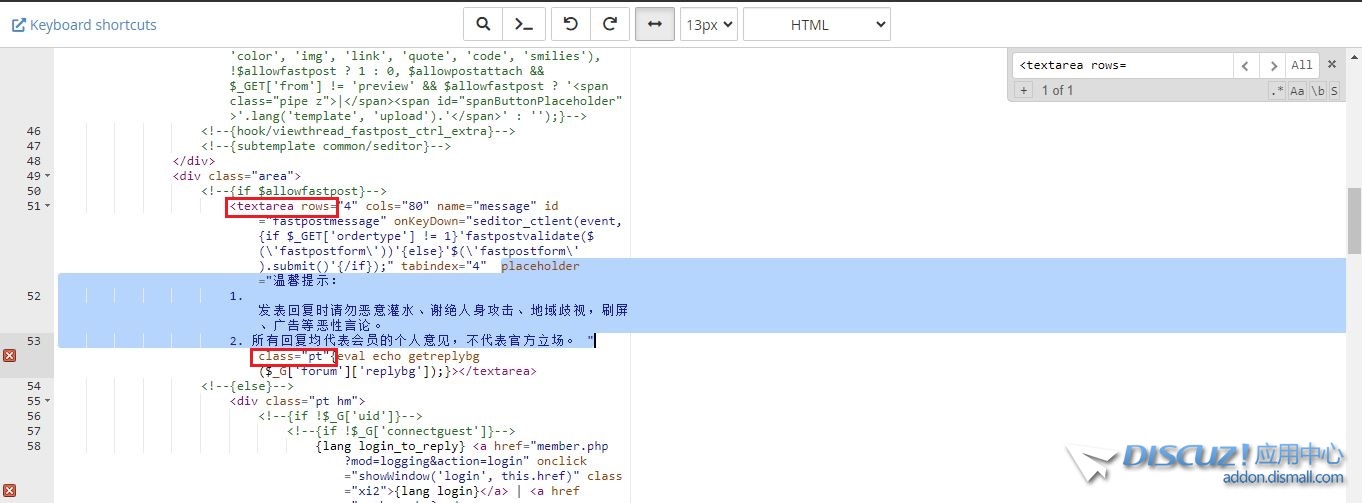Viewport: 1362px width, 503px height.
Task: Redo the last undone edit
Action: tap(608, 25)
